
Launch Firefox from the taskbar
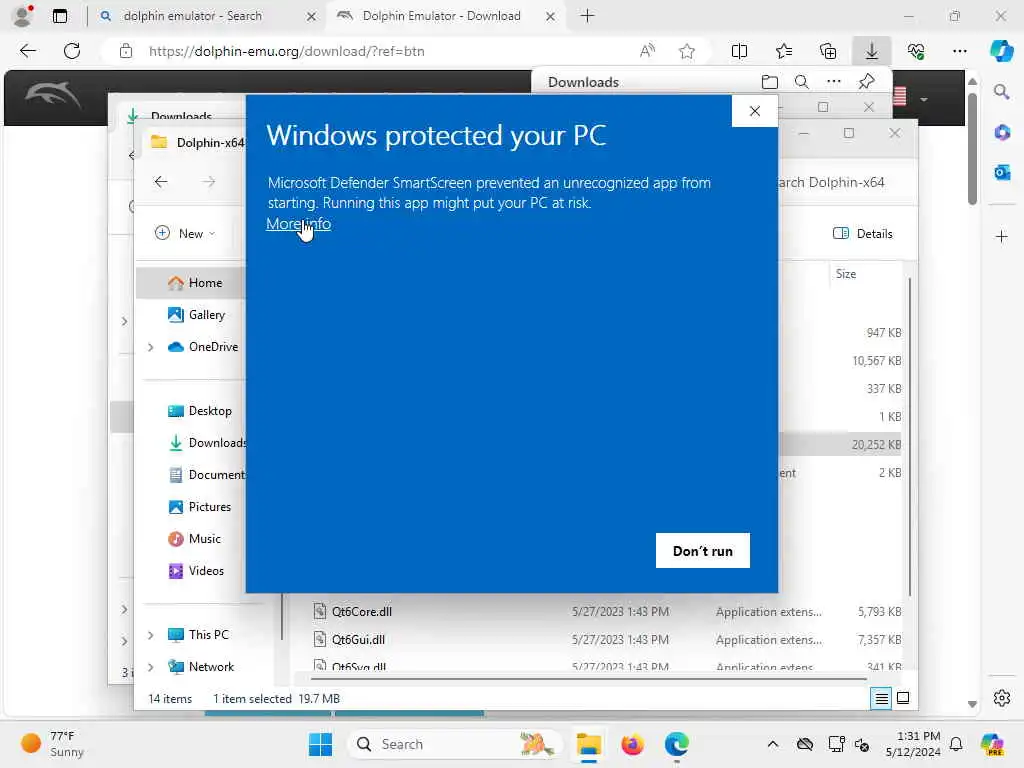[x=632, y=744]
